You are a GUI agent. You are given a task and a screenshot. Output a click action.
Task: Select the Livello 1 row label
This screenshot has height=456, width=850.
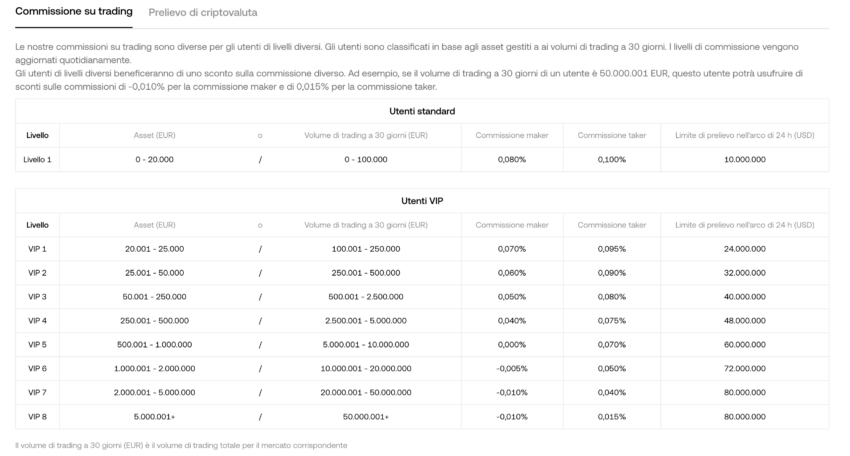click(x=37, y=159)
